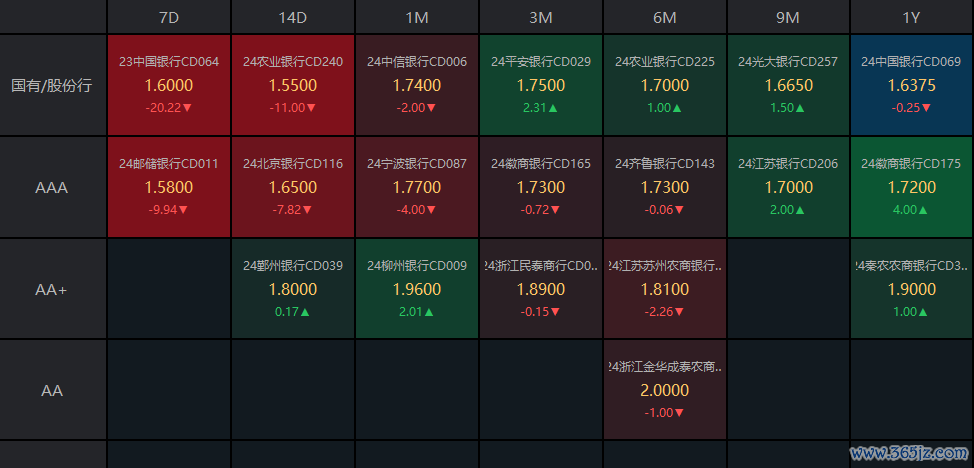Screen dimensions: 974x468
Task: Open the 24江苏银行CD206 cell
Action: tap(788, 187)
